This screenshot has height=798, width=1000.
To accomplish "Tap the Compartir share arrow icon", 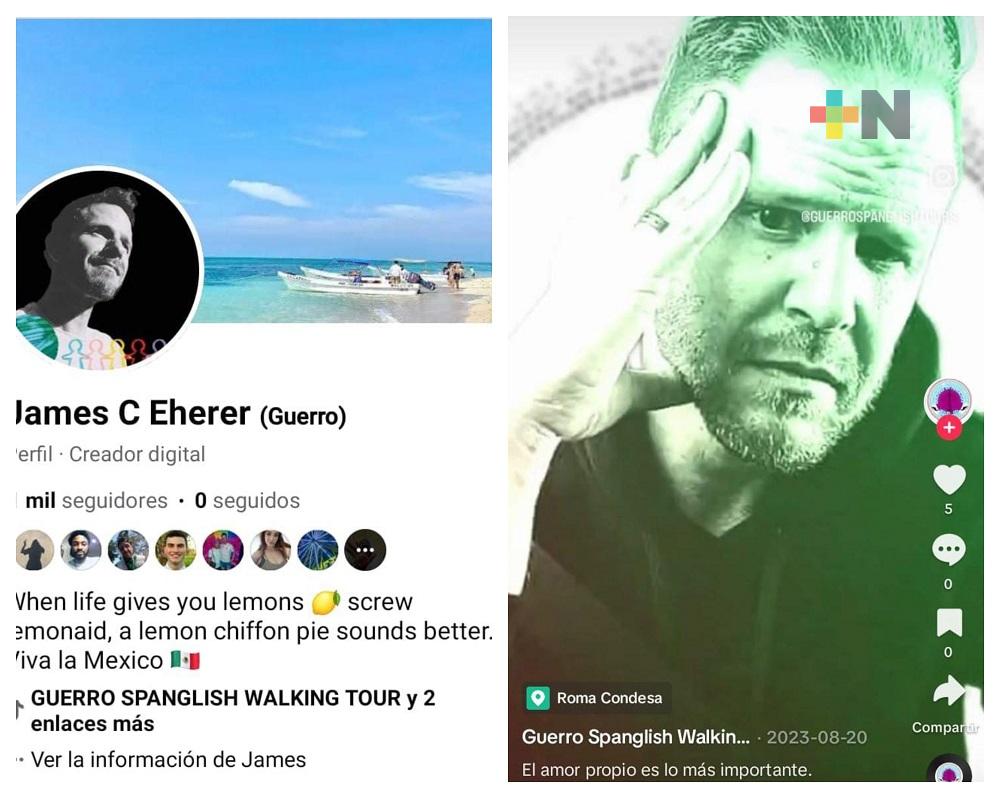I will (948, 690).
